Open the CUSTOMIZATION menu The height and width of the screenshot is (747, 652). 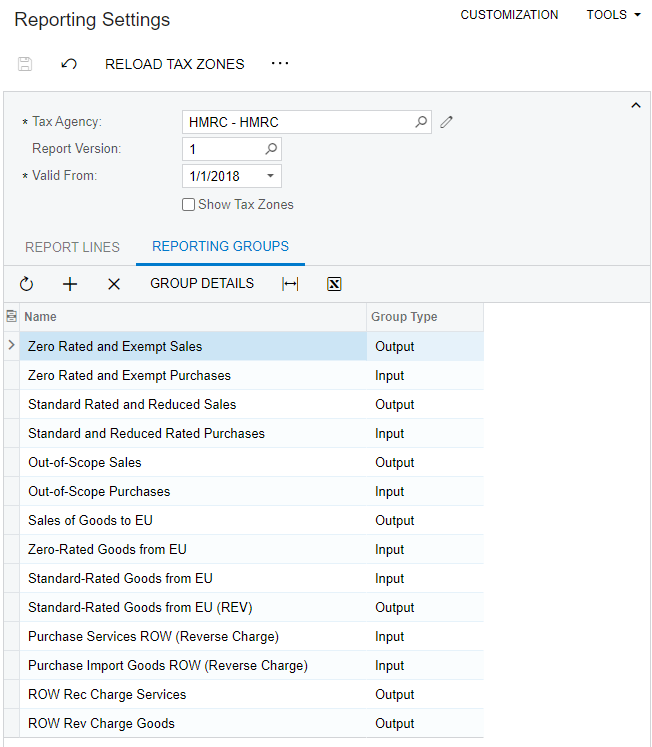pyautogui.click(x=509, y=15)
